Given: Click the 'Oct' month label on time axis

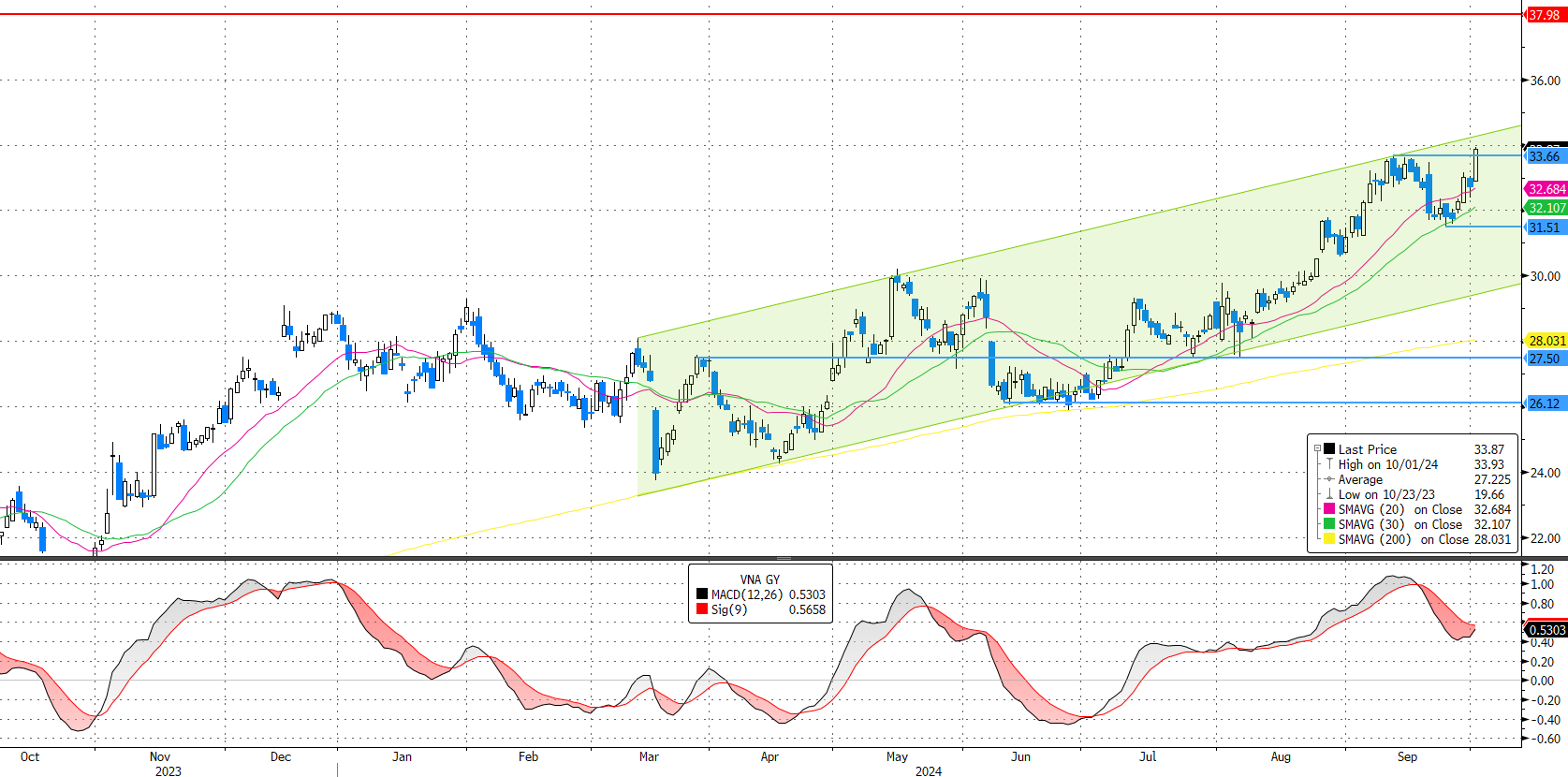Looking at the screenshot, I should 30,756.
